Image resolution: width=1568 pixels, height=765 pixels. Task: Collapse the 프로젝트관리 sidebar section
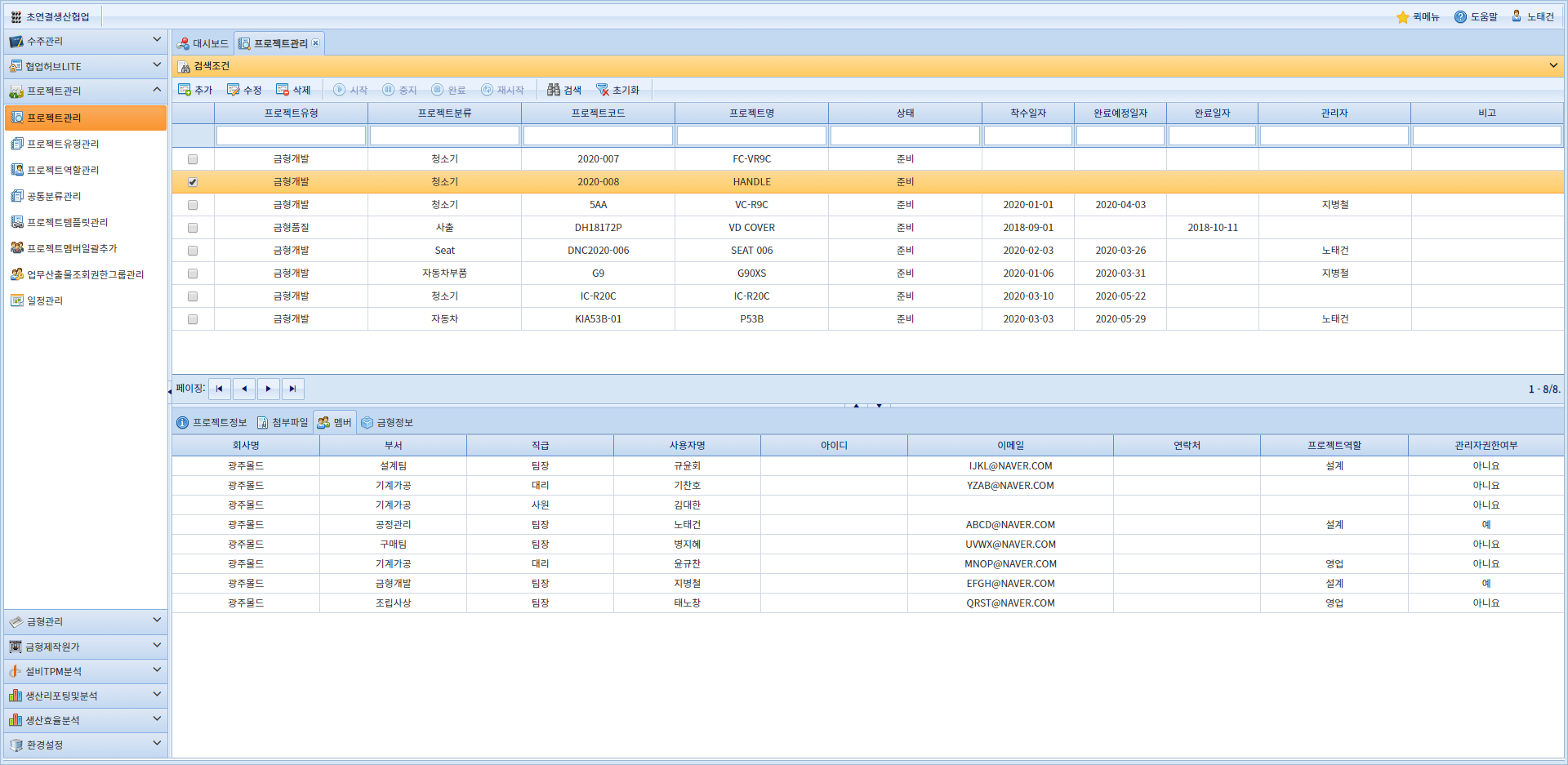tap(86, 91)
